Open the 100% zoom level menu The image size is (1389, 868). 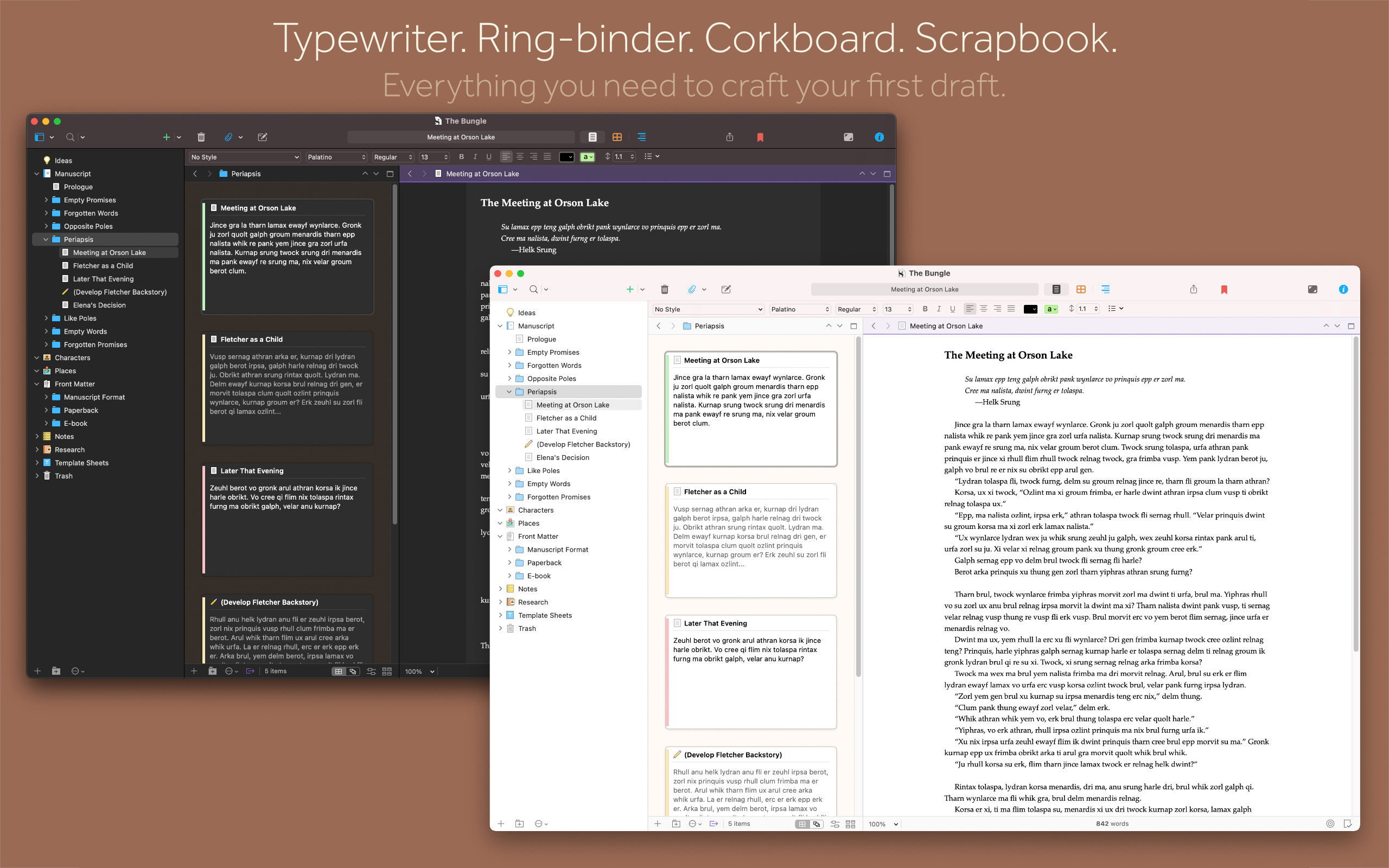pyautogui.click(x=882, y=823)
